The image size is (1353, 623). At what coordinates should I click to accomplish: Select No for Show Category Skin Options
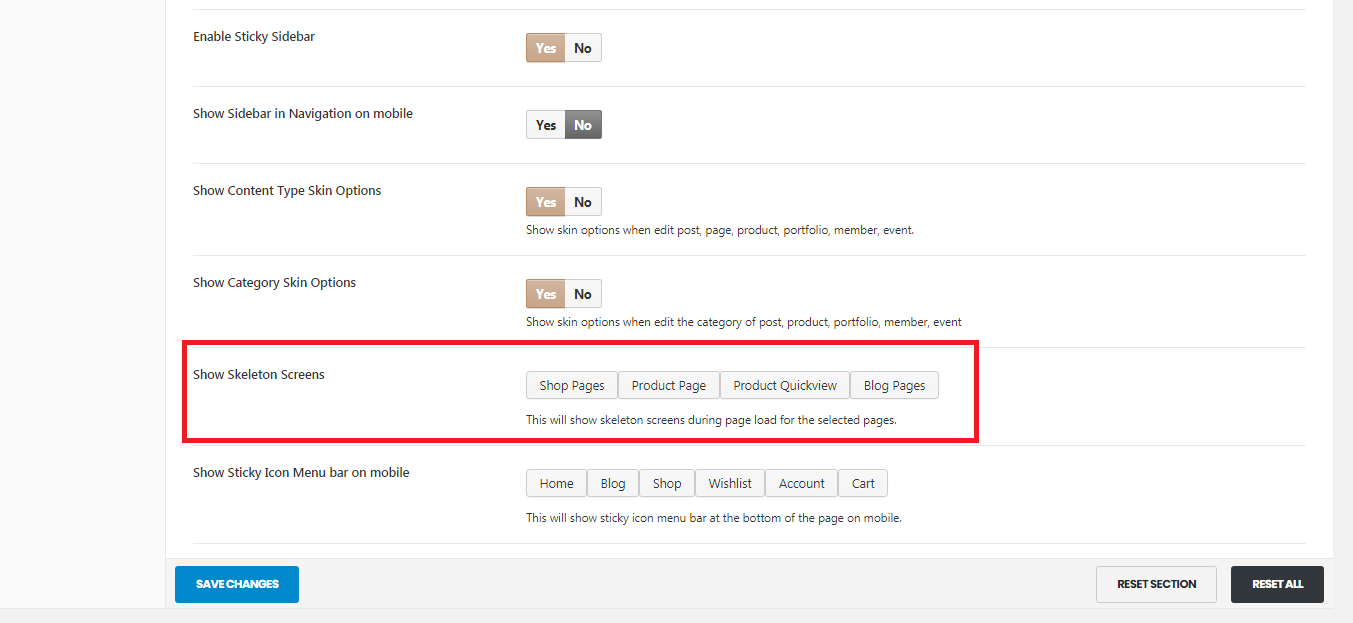583,294
